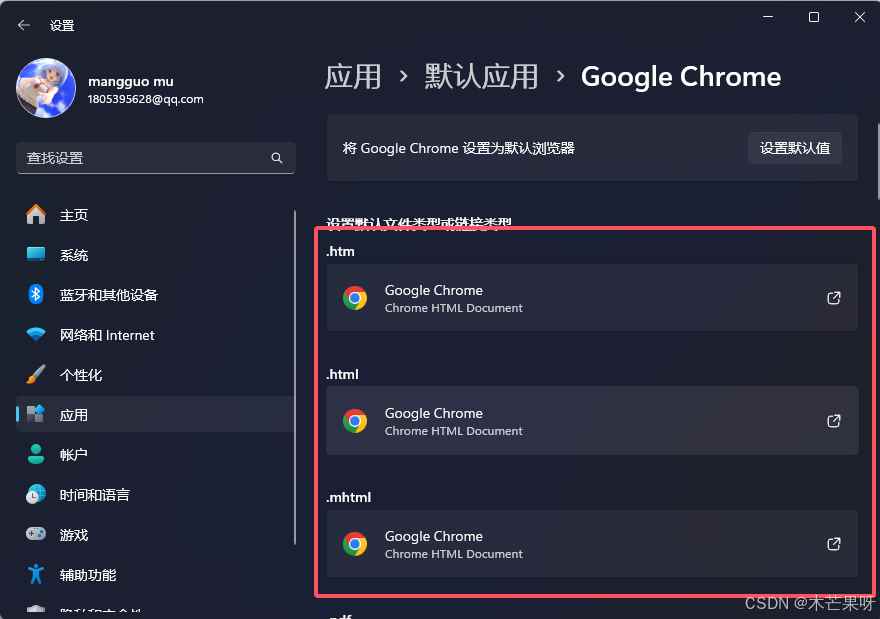Go back using the arrow button
The width and height of the screenshot is (880, 619).
pyautogui.click(x=23, y=25)
